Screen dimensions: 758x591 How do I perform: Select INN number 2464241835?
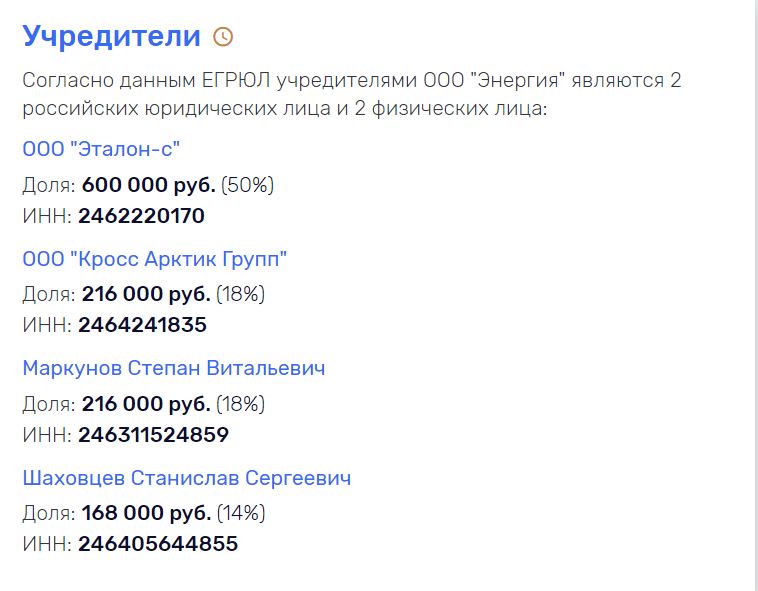click(142, 325)
